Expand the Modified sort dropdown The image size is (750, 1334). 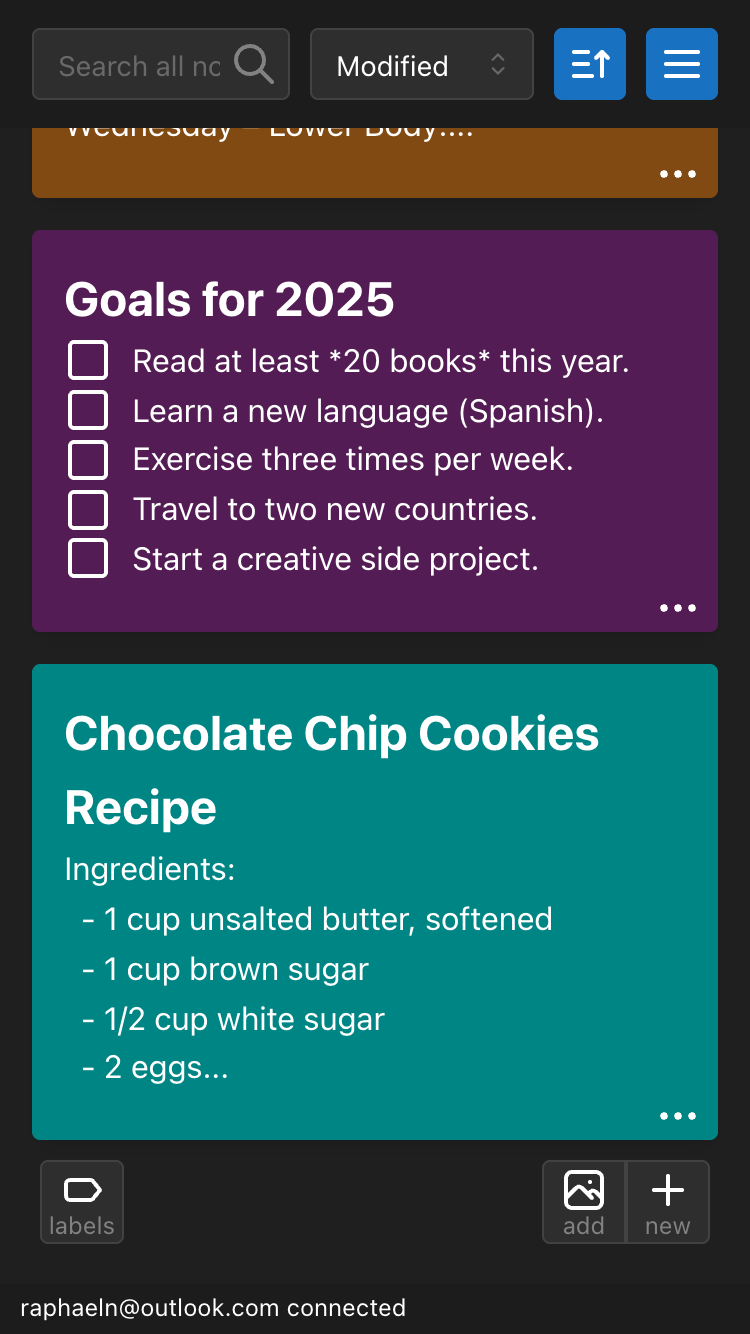(421, 65)
